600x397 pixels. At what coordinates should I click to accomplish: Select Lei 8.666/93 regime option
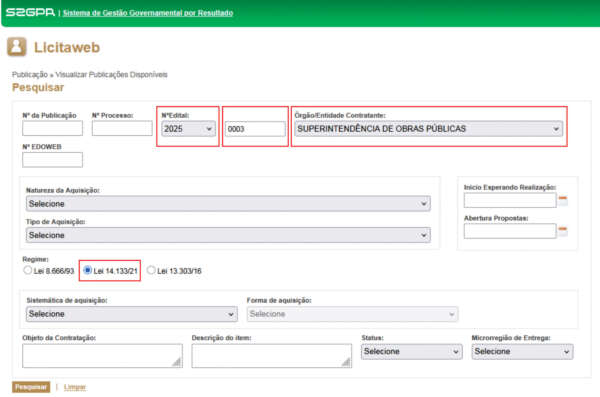[28, 270]
